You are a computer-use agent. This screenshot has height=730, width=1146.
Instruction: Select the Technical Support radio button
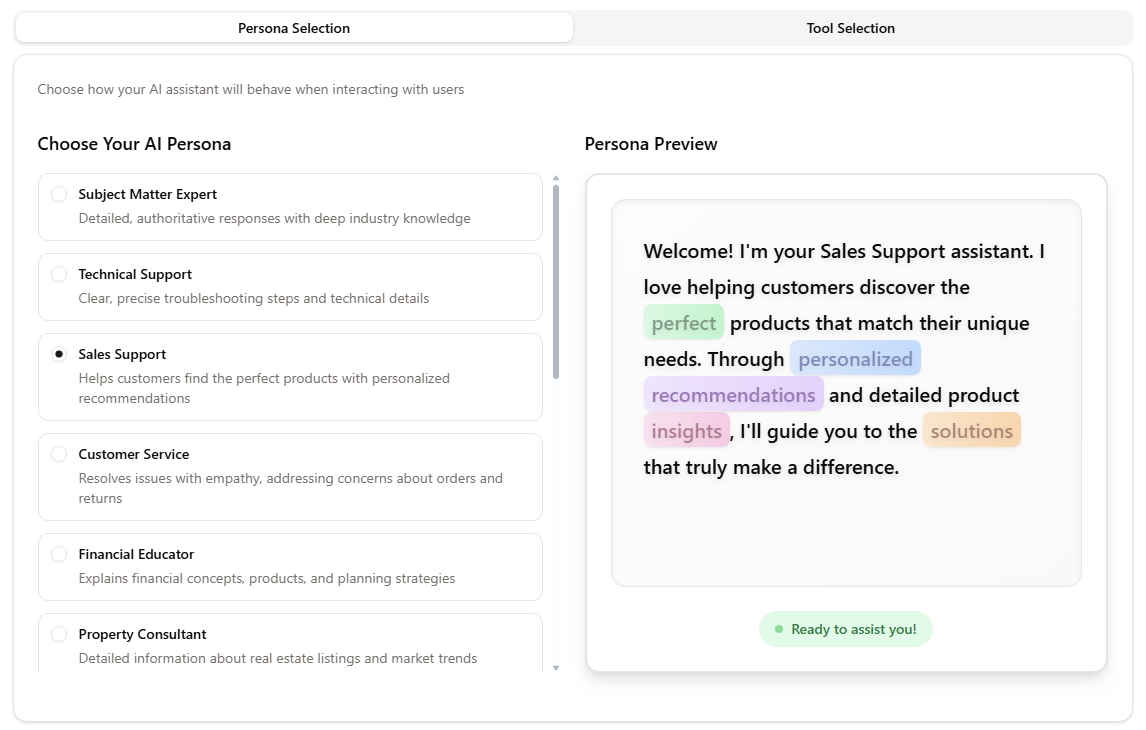coord(59,274)
